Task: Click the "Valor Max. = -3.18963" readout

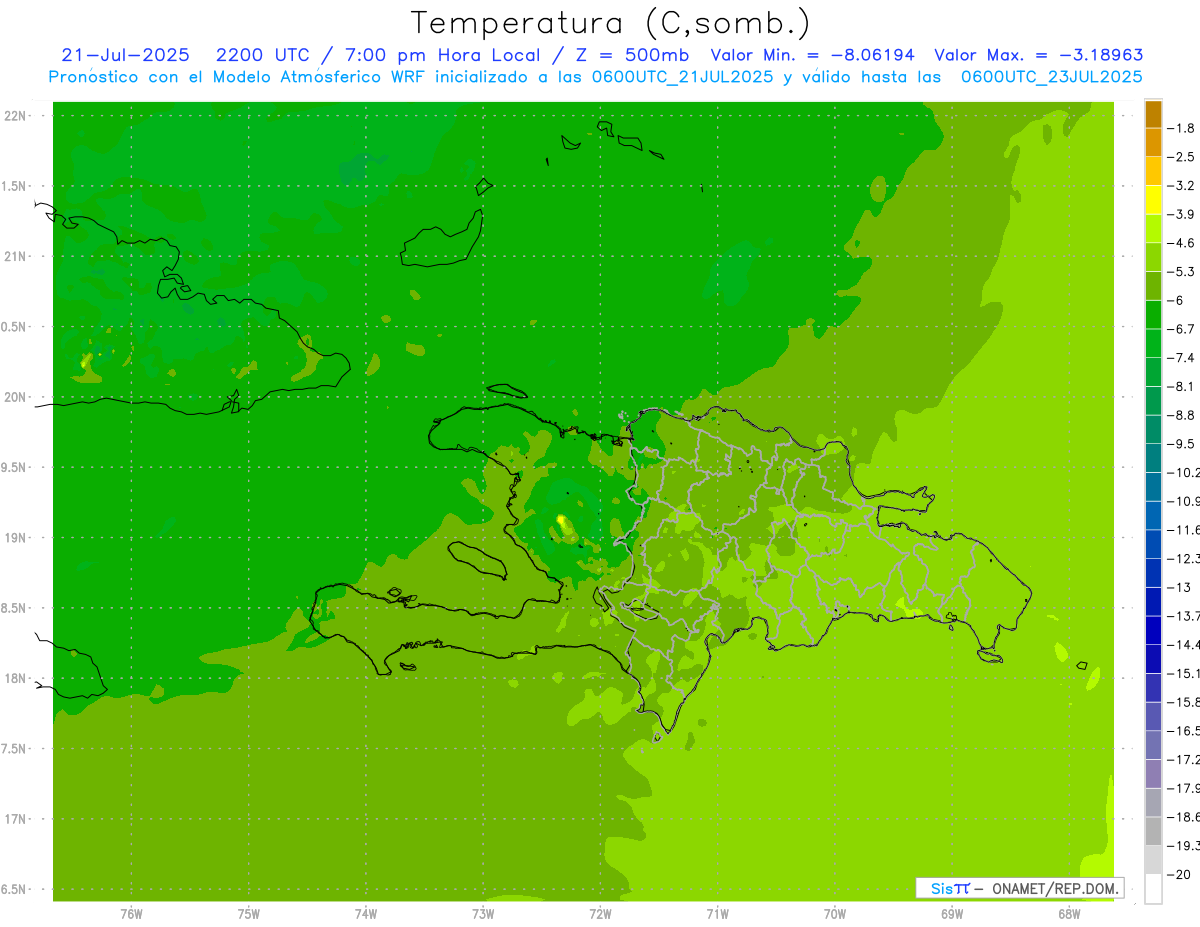Action: click(1038, 55)
